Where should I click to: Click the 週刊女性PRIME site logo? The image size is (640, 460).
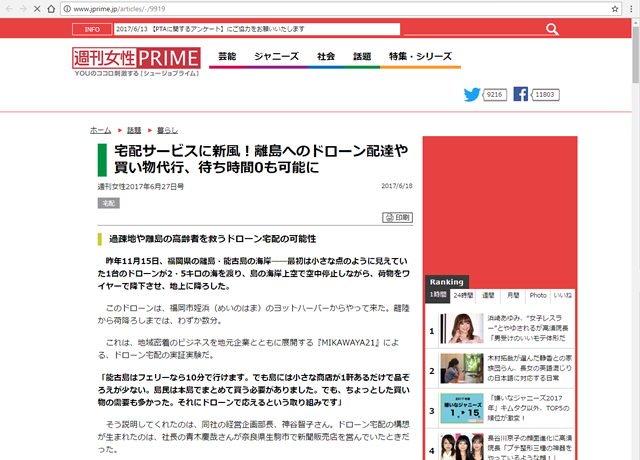(134, 59)
